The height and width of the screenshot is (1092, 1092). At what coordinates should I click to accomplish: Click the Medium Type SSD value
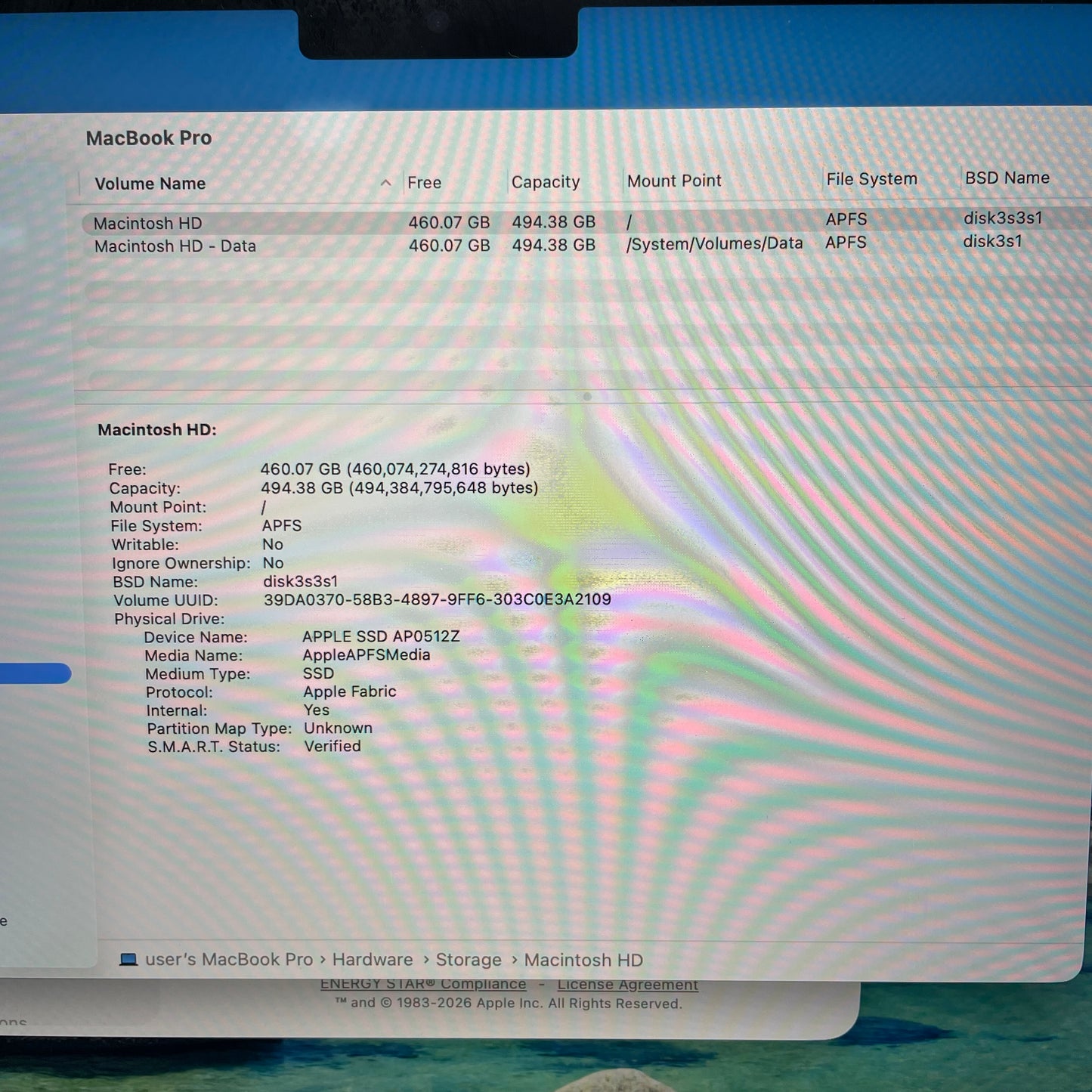click(x=318, y=673)
